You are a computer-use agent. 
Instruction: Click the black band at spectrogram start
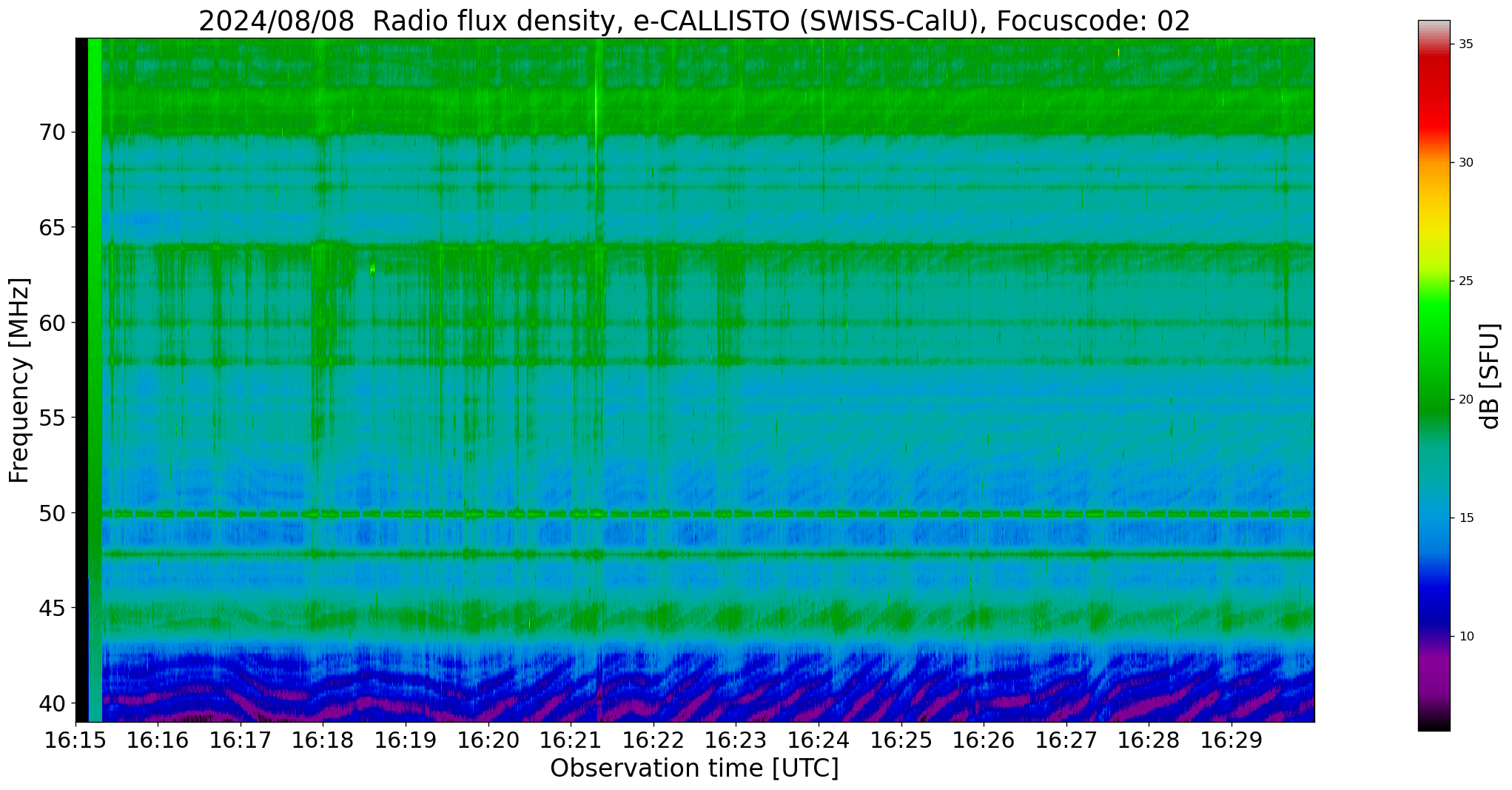[x=81, y=380]
